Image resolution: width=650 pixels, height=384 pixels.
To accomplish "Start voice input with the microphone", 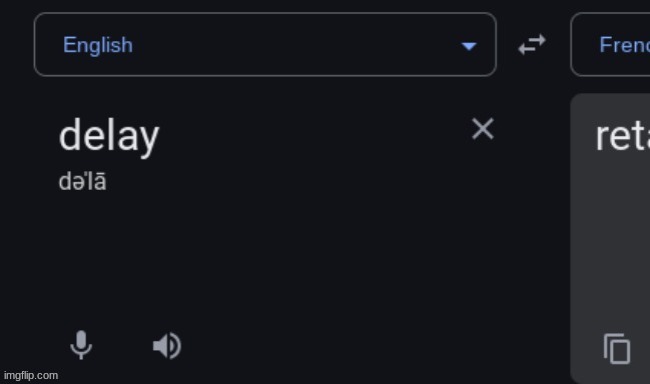I will [81, 345].
